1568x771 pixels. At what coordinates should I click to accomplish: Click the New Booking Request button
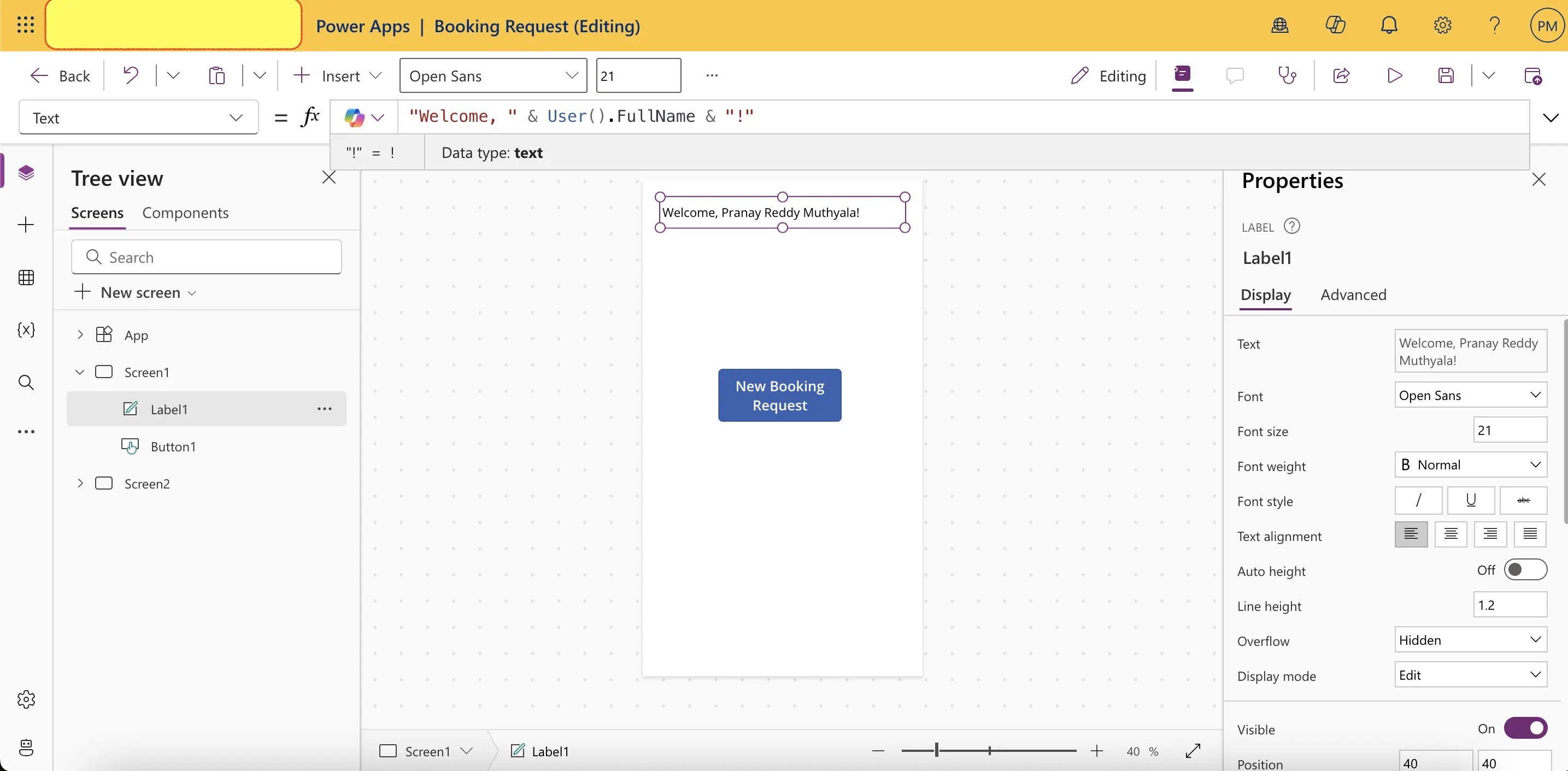coord(780,395)
